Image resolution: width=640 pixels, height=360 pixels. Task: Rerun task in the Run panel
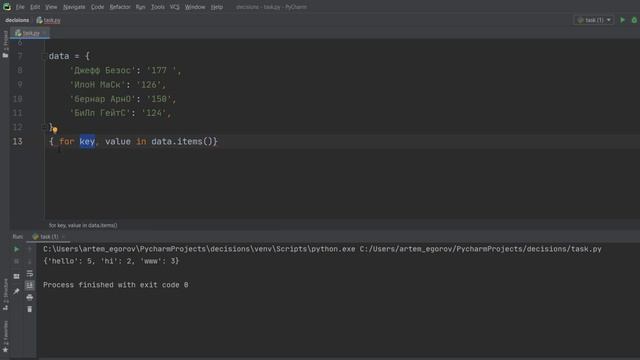[x=16, y=249]
